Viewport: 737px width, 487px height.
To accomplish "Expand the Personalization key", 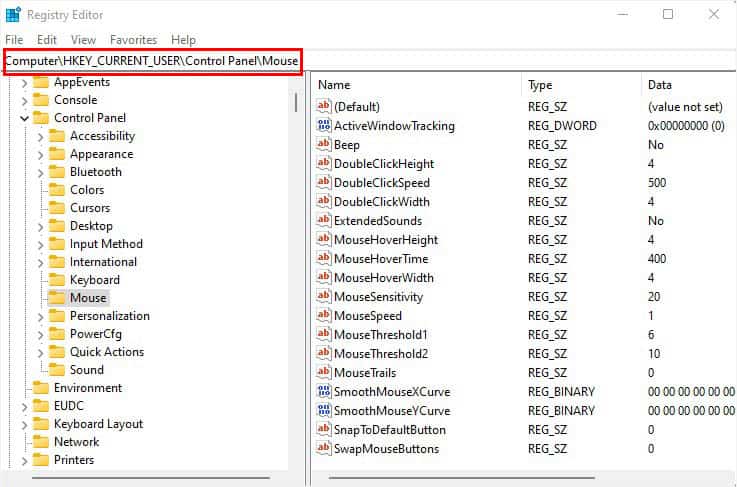I will 40,316.
